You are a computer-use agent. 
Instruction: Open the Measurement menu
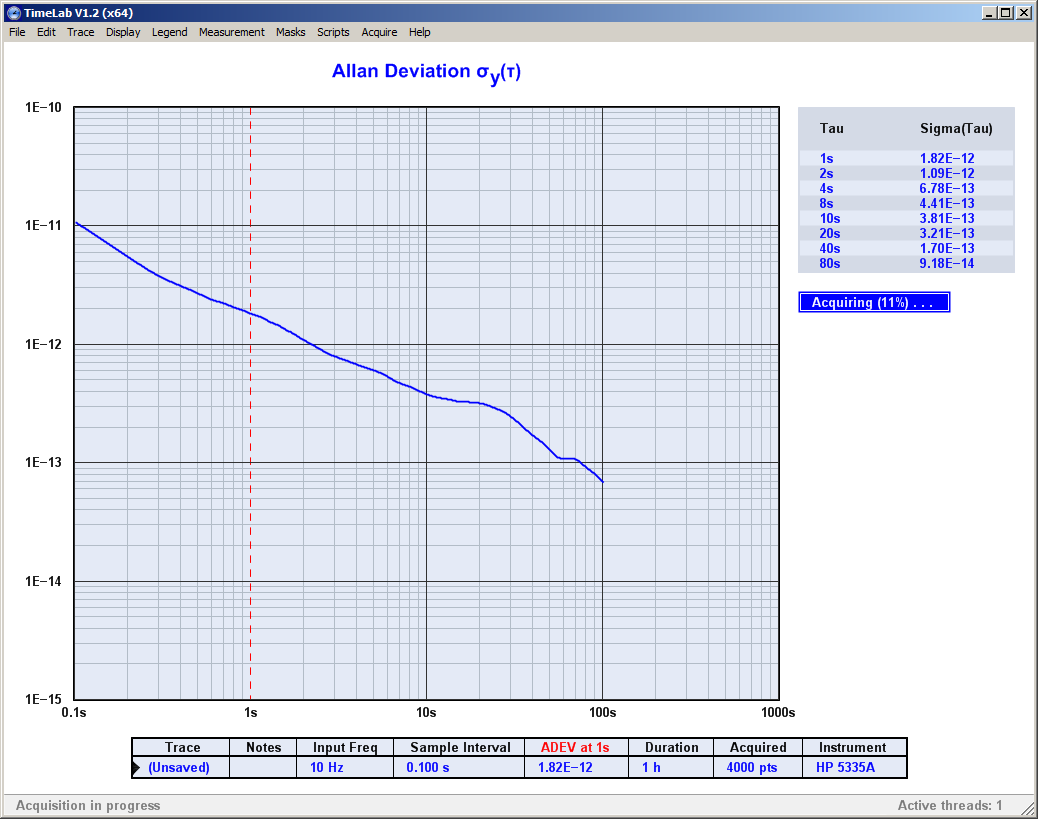point(232,32)
